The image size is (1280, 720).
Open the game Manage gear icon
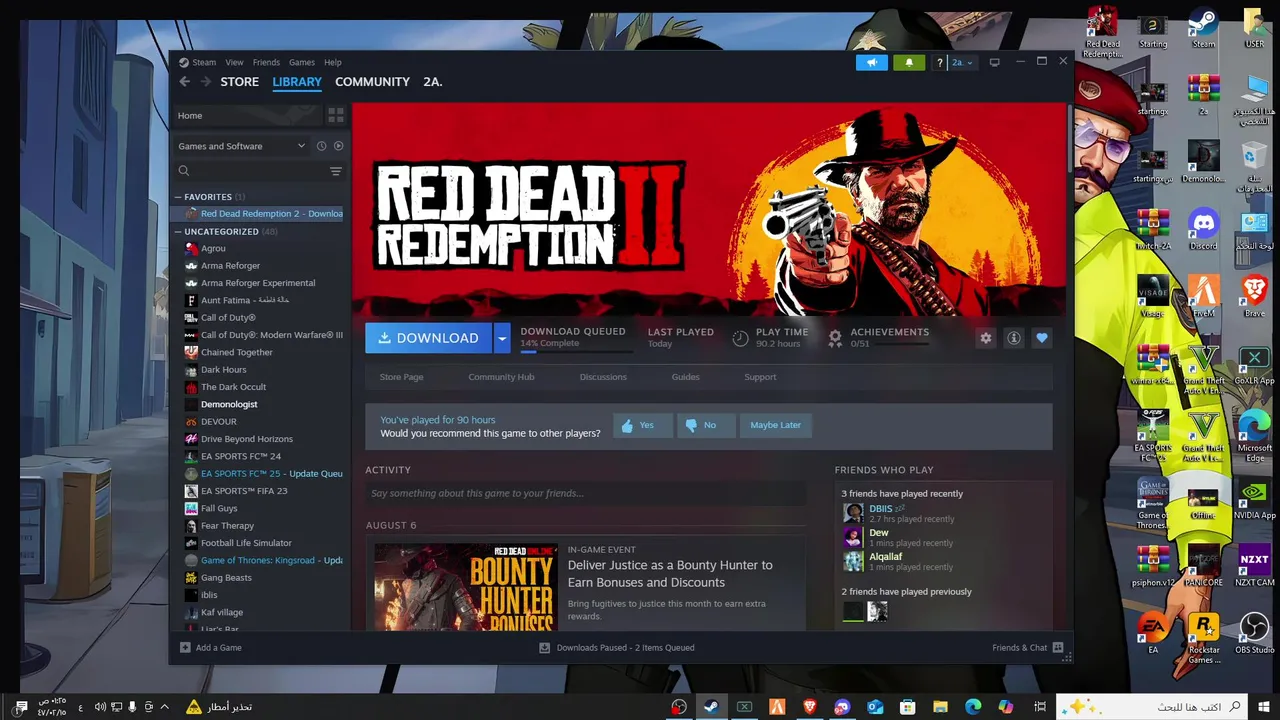(986, 338)
